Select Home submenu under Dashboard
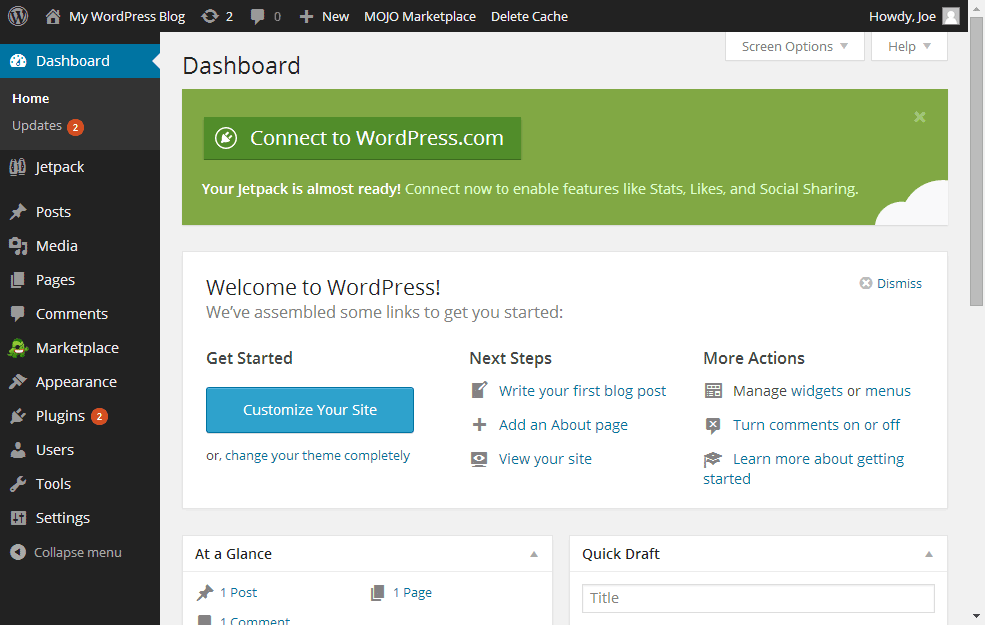 click(x=30, y=99)
